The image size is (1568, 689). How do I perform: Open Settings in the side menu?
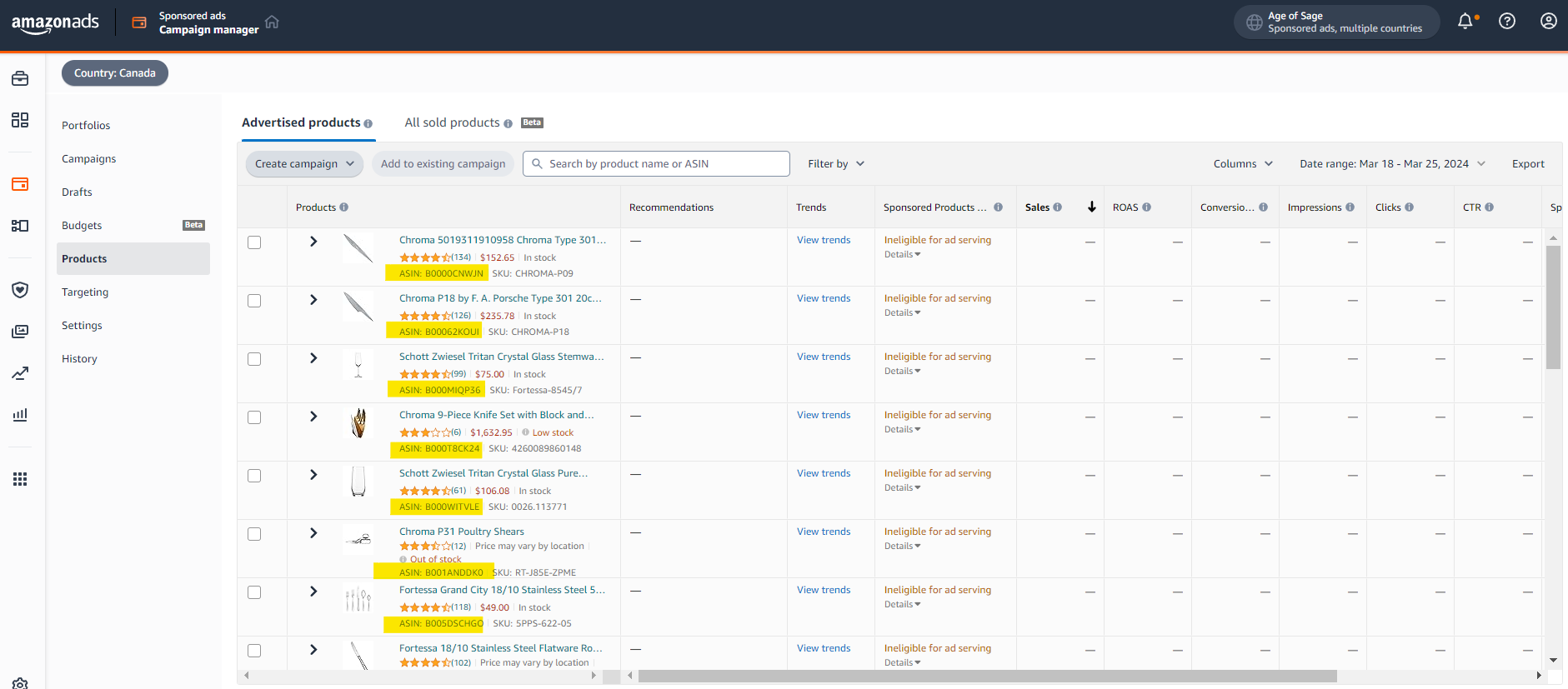pyautogui.click(x=82, y=326)
